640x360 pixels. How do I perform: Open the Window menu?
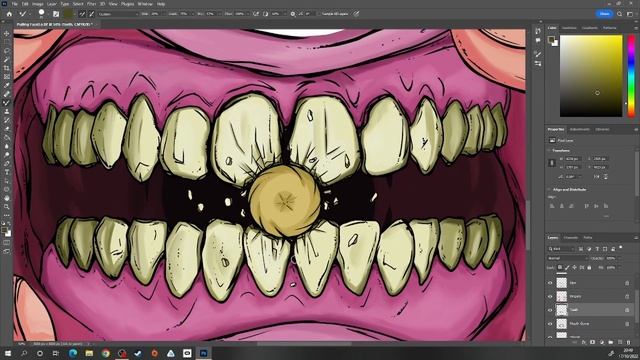[x=145, y=4]
